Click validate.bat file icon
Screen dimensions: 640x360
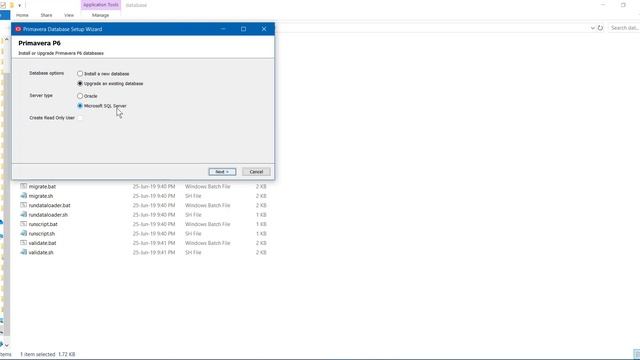[x=24, y=242]
